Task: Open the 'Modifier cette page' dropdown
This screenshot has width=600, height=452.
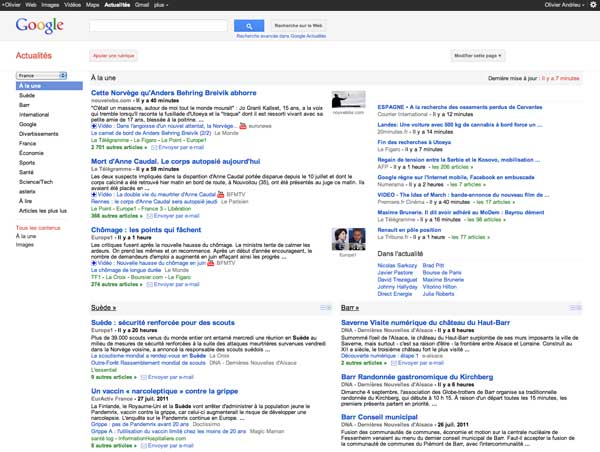Action: pyautogui.click(x=477, y=56)
